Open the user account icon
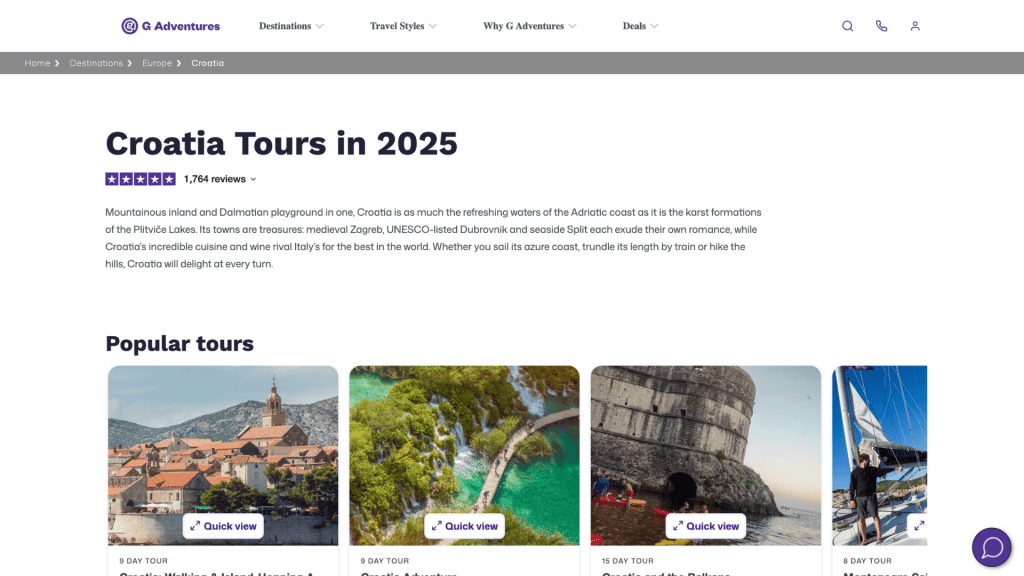The height and width of the screenshot is (576, 1024). tap(915, 26)
